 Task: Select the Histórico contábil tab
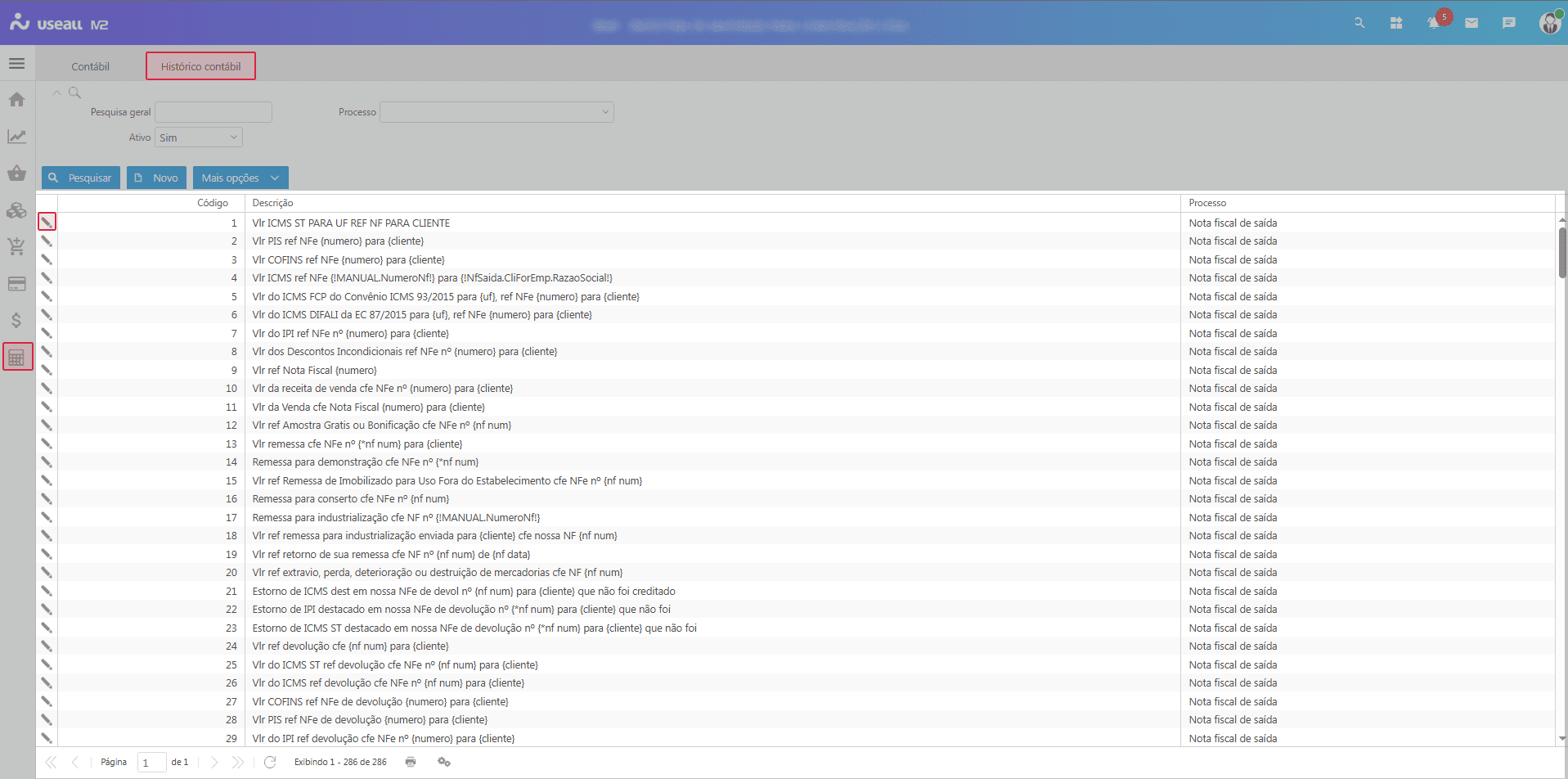tap(200, 66)
